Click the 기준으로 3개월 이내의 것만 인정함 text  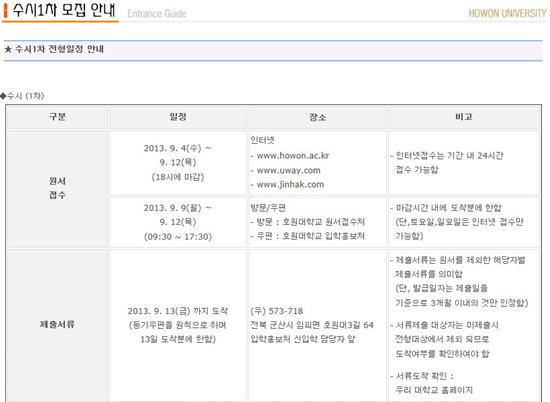(462, 303)
